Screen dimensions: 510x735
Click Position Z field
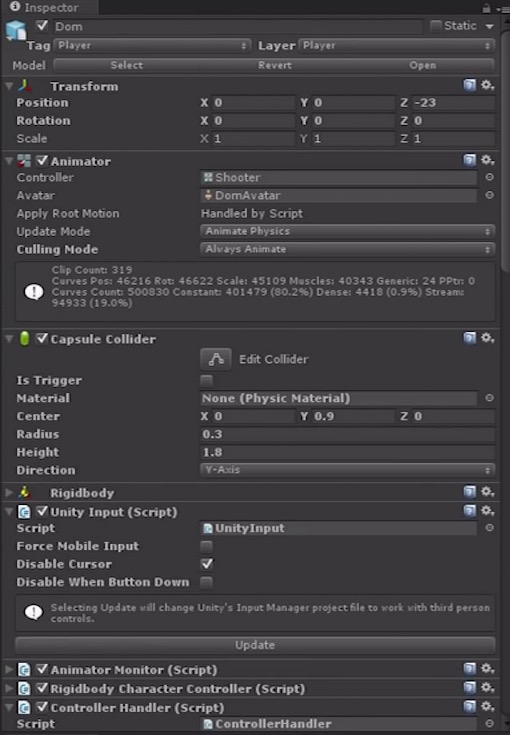(x=453, y=103)
